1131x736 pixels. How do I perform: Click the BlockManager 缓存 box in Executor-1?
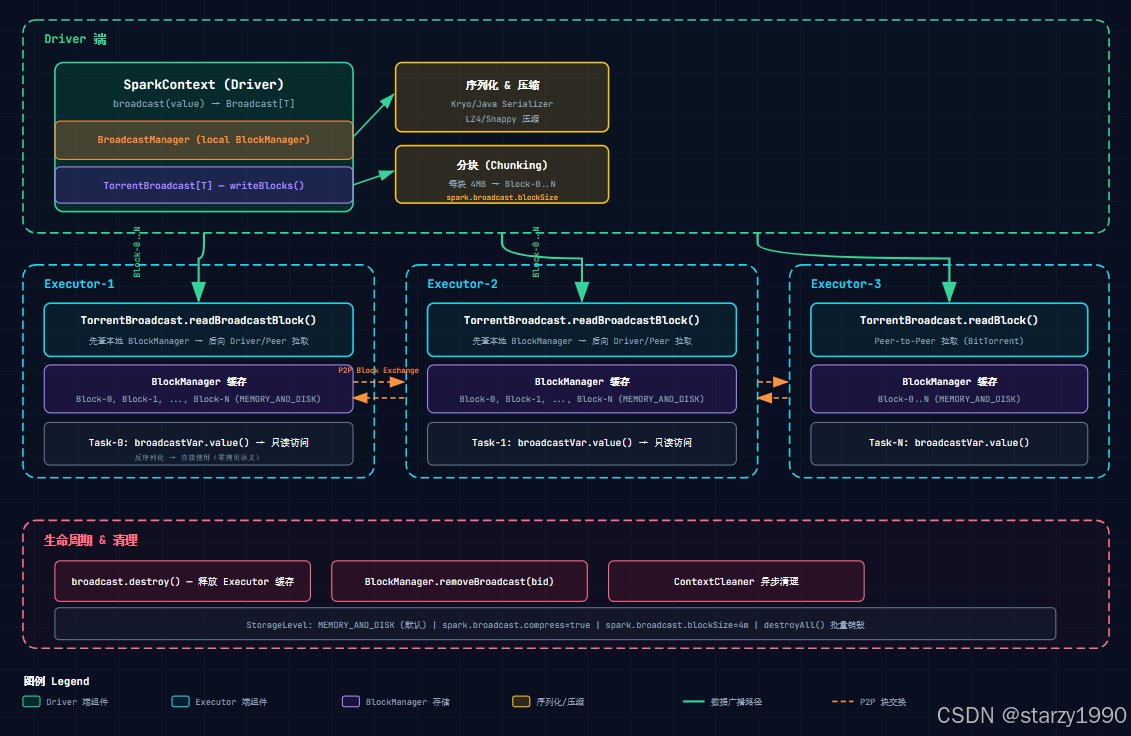coord(198,389)
